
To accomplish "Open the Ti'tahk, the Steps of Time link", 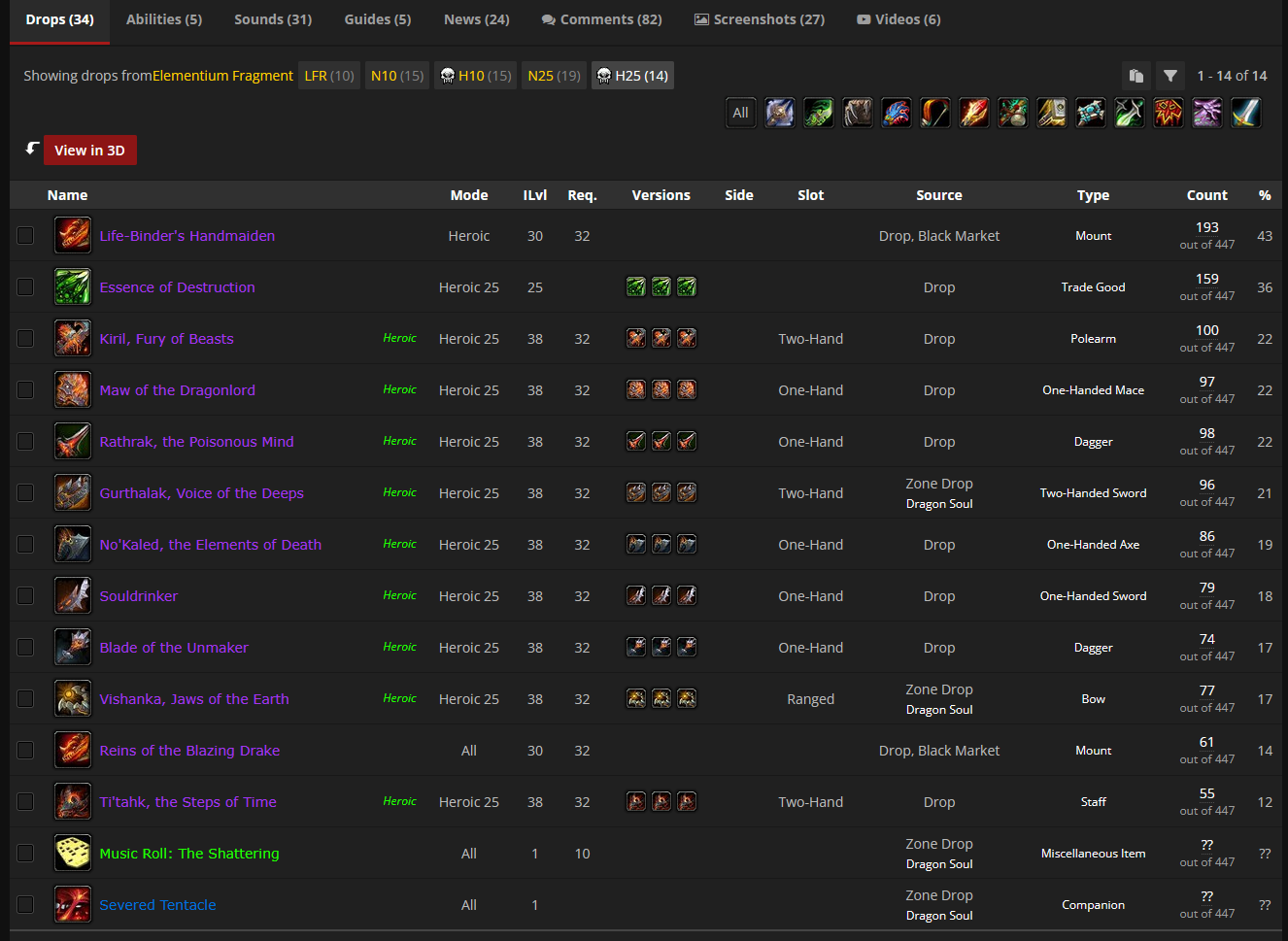I will [188, 801].
